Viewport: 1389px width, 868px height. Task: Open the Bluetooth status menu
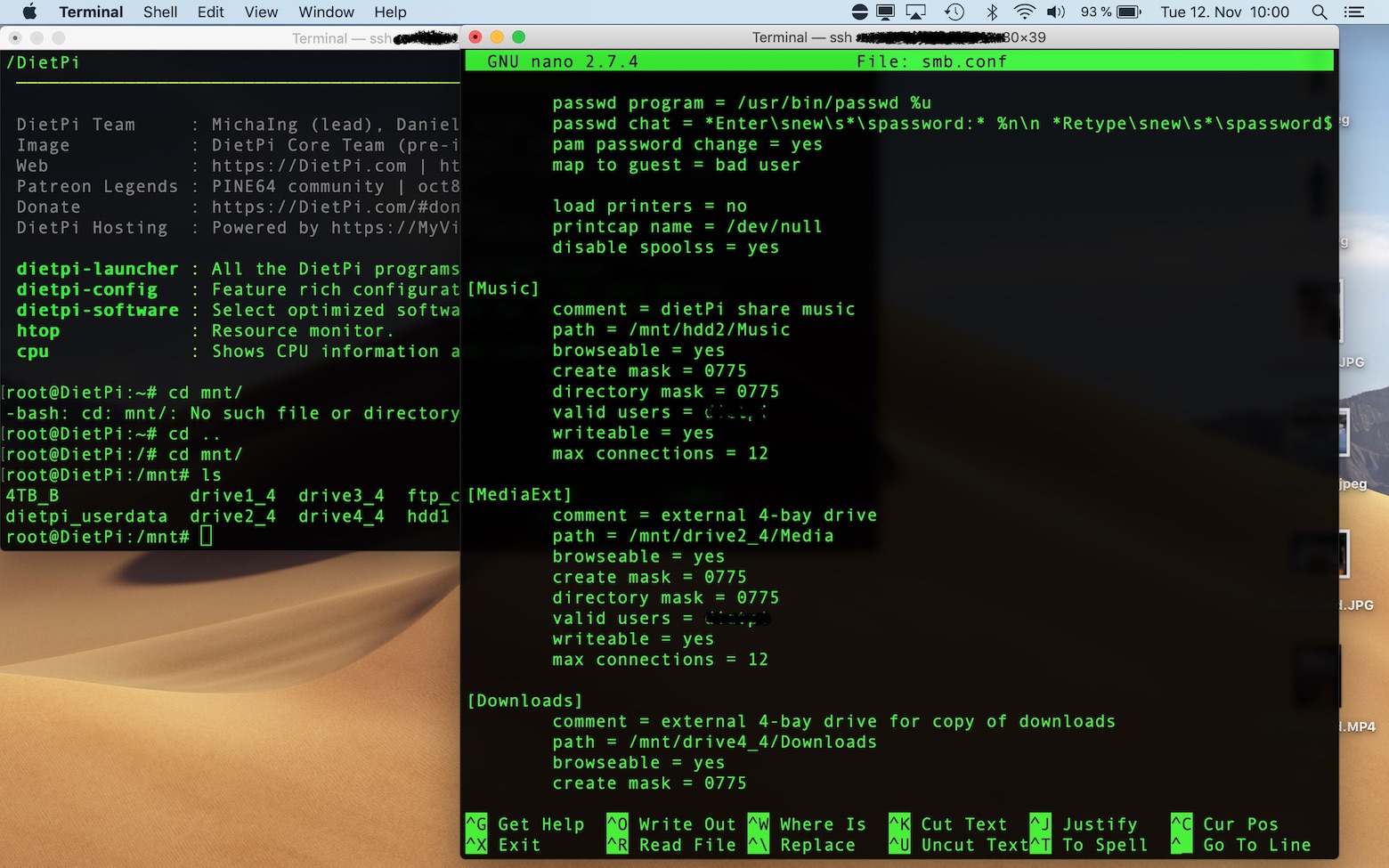tap(992, 12)
